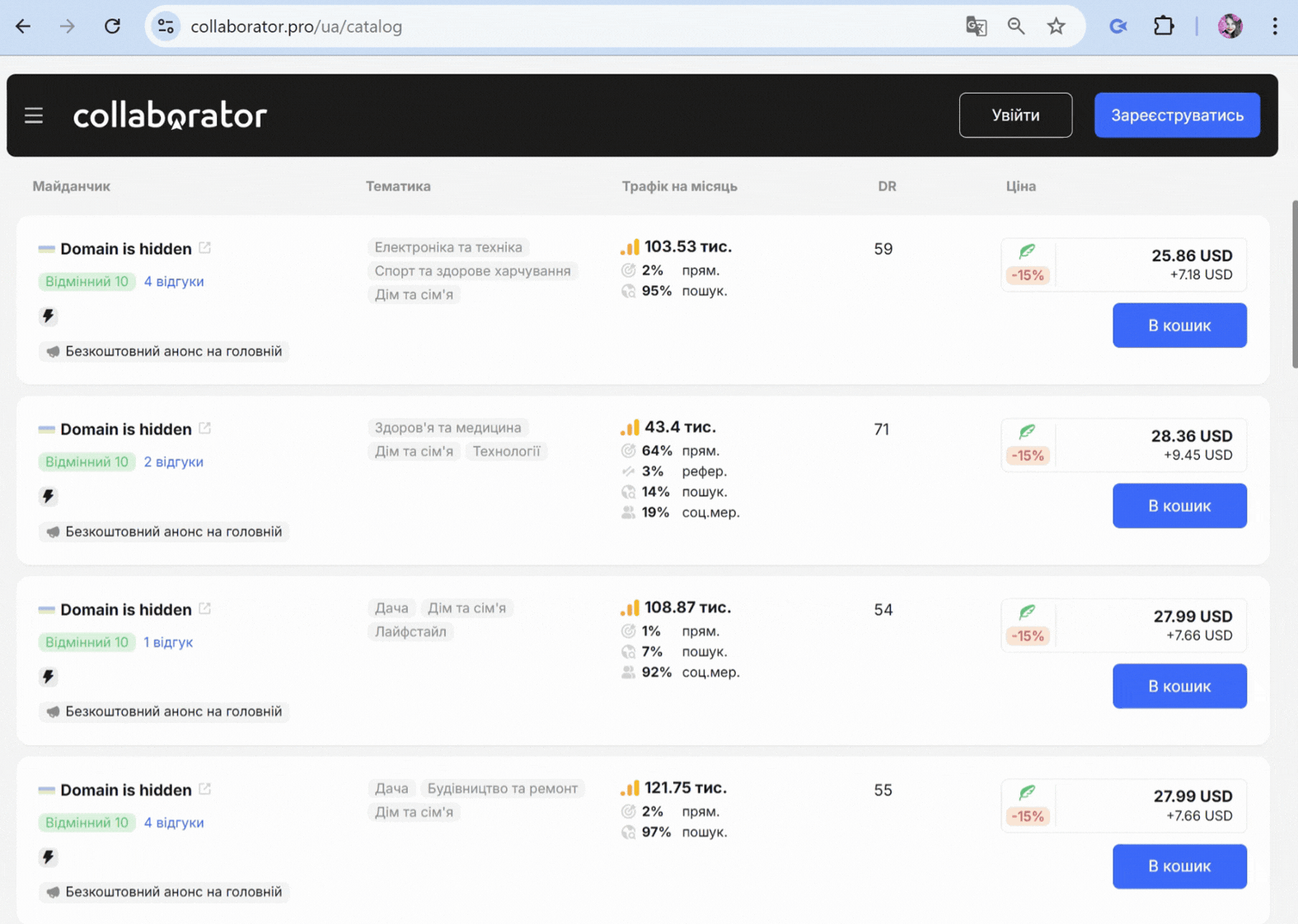
Task: Open the blue G extension icon
Action: pyautogui.click(x=1118, y=26)
